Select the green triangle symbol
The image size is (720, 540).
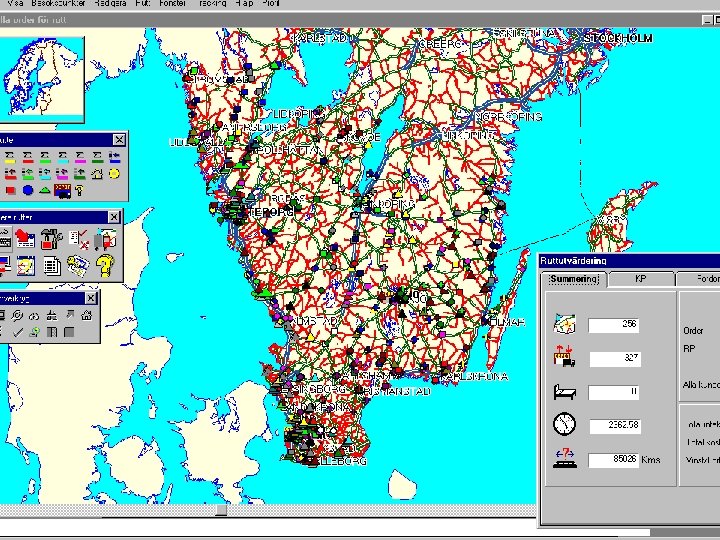[x=45, y=190]
